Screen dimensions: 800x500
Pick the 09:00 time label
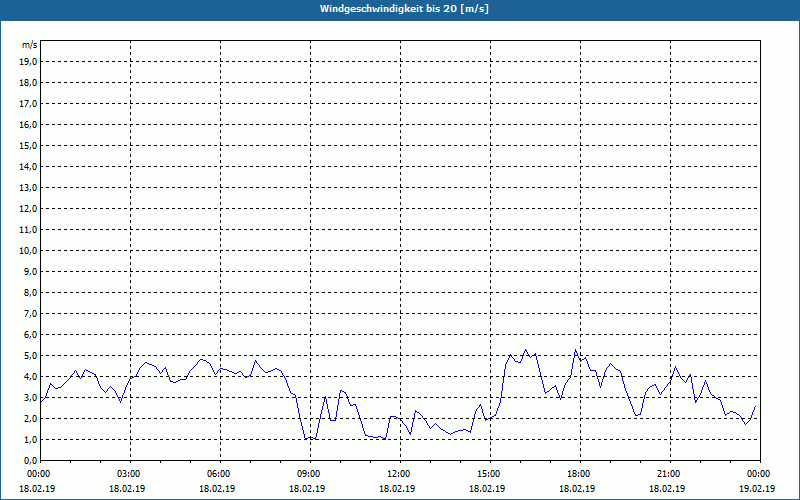pos(308,474)
